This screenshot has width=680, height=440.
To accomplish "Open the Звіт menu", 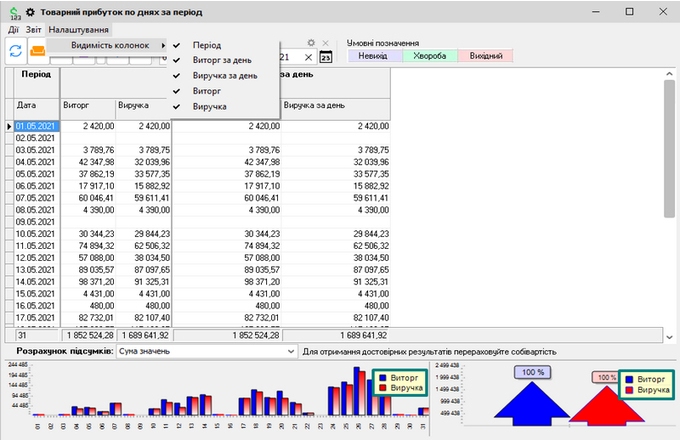I will [x=33, y=30].
